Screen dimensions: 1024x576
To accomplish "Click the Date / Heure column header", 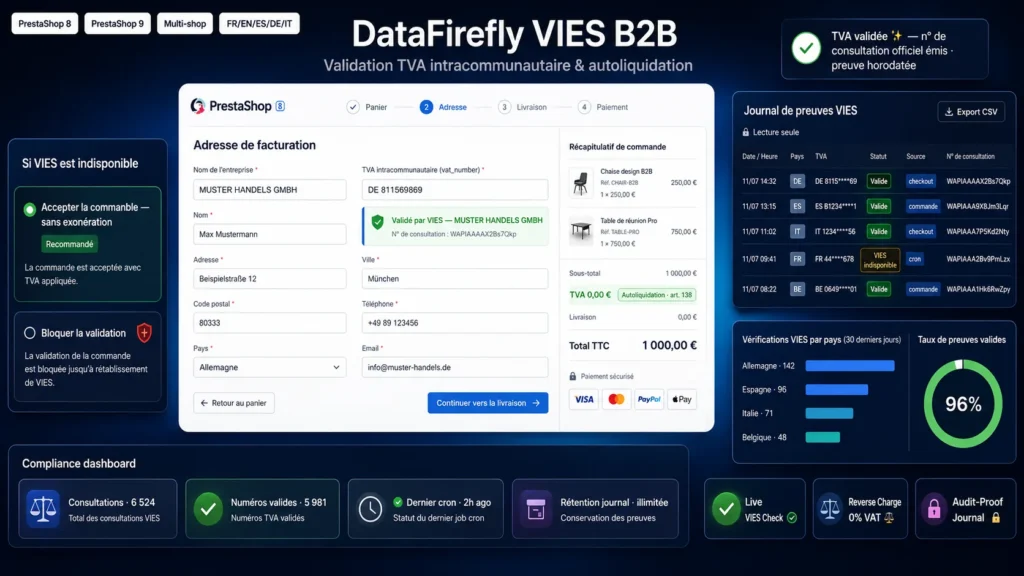I will (760, 156).
